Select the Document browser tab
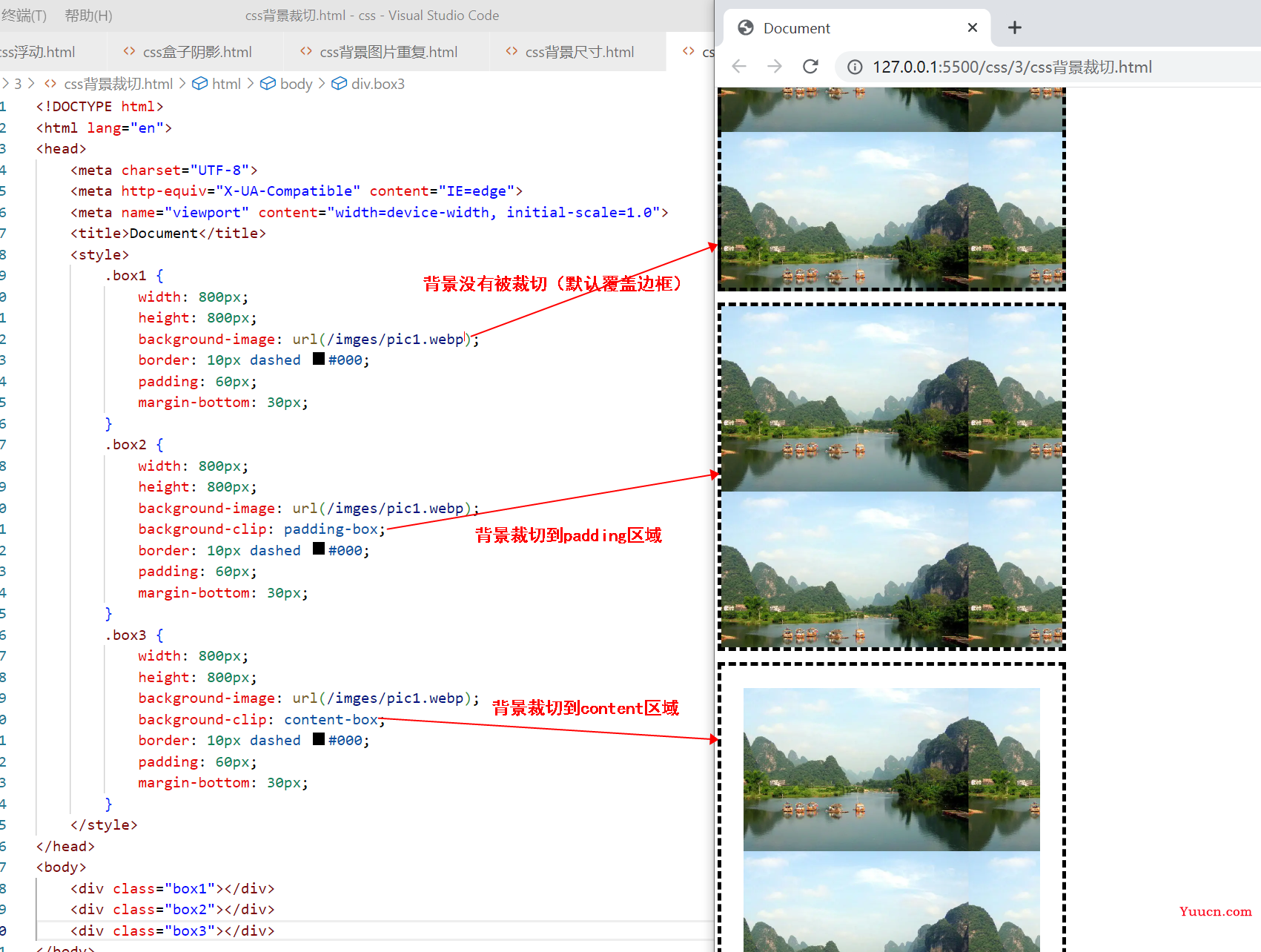 tap(857, 28)
